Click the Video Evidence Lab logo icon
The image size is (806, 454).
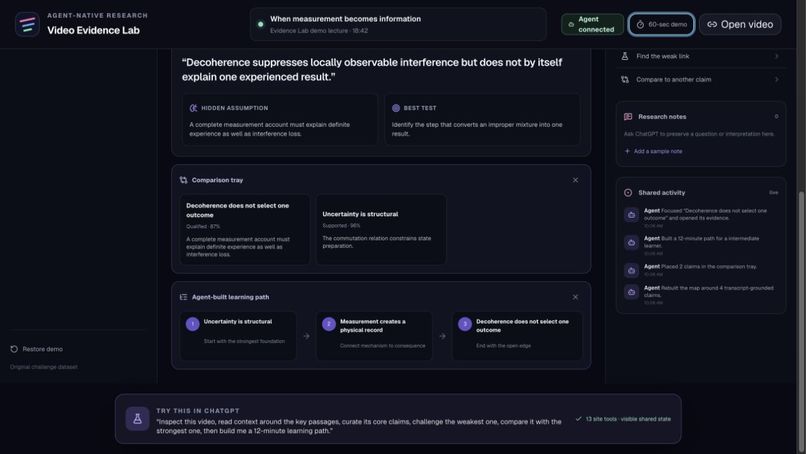tap(27, 24)
